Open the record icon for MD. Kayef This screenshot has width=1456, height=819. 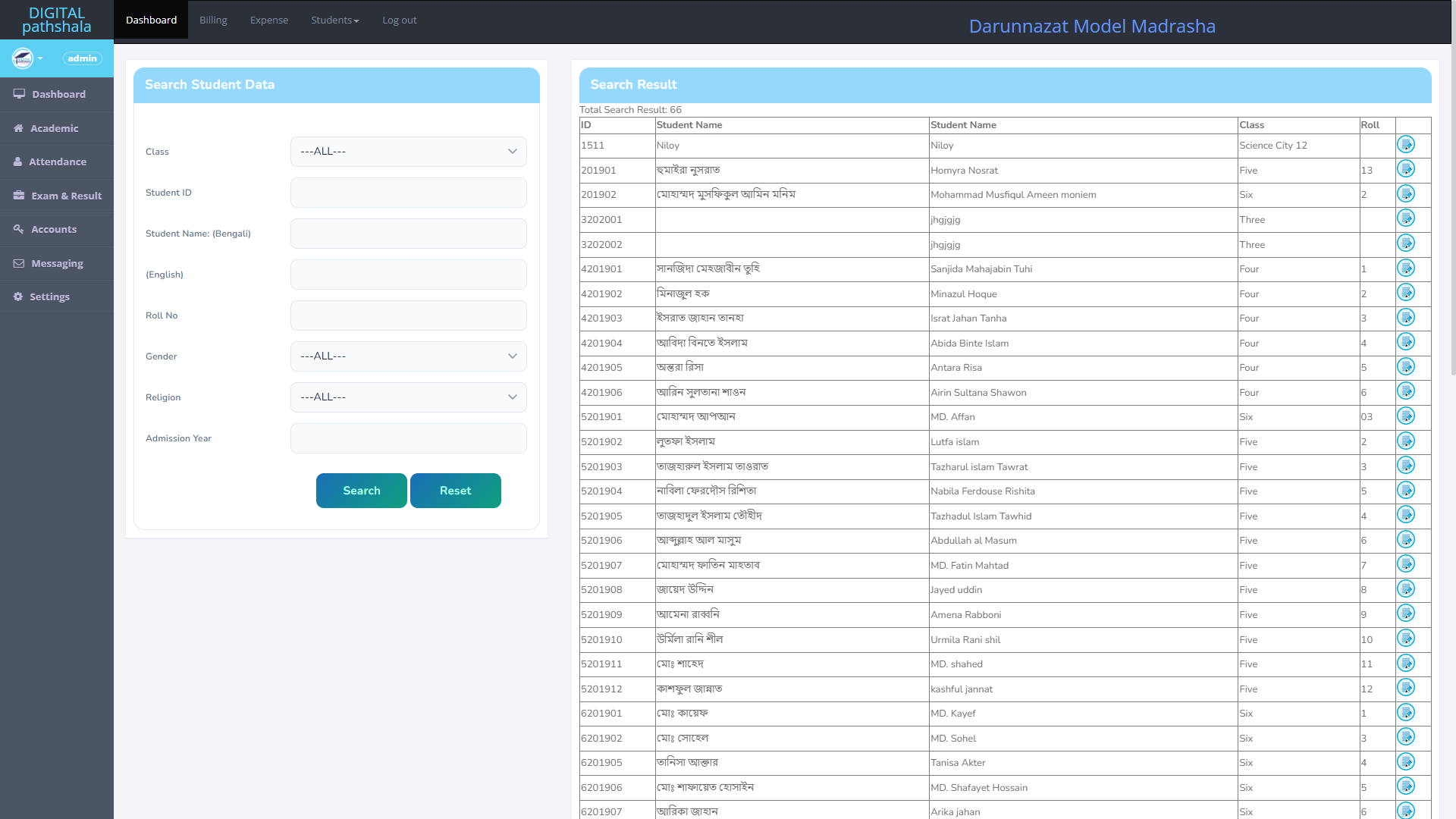coord(1405,713)
